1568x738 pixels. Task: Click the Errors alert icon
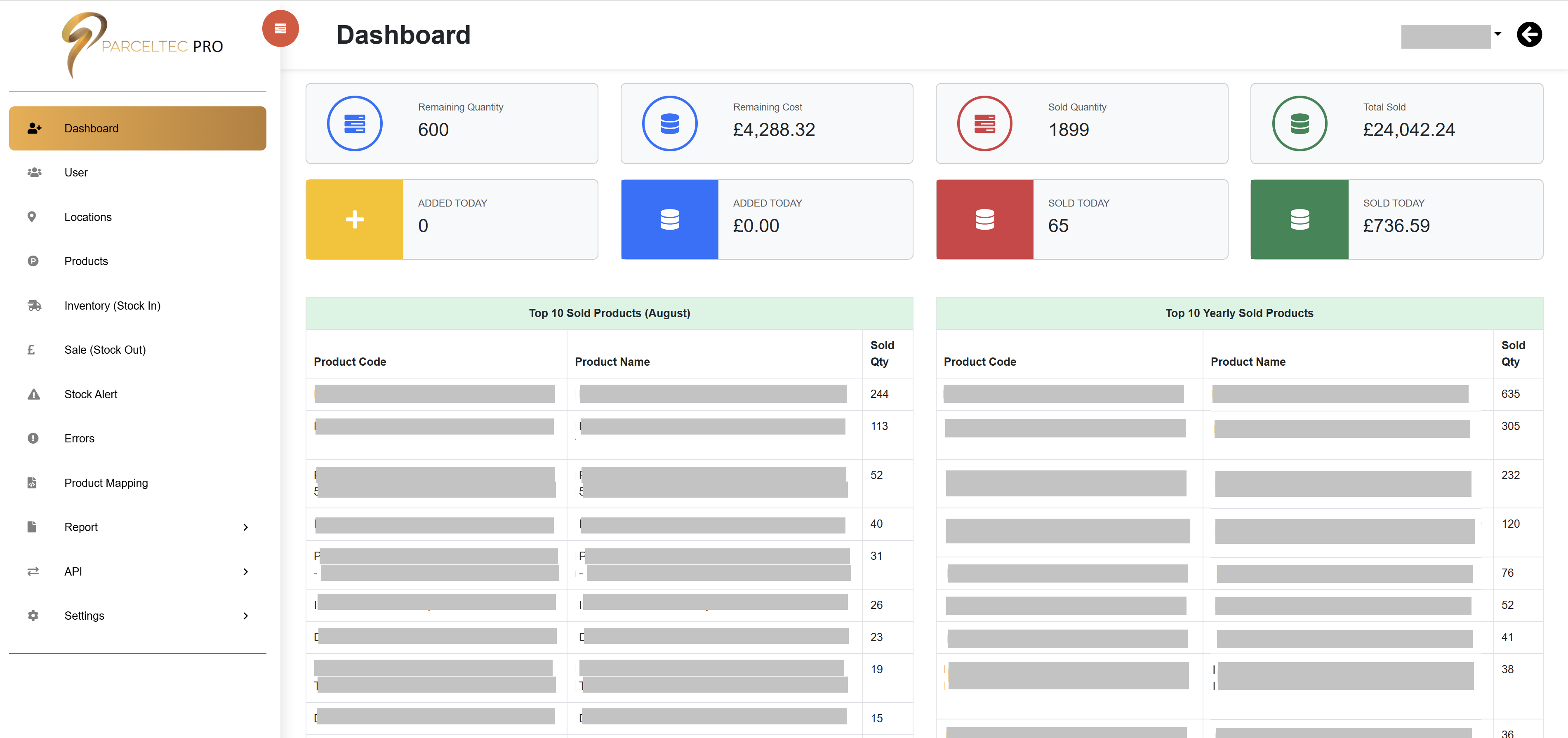pos(32,438)
